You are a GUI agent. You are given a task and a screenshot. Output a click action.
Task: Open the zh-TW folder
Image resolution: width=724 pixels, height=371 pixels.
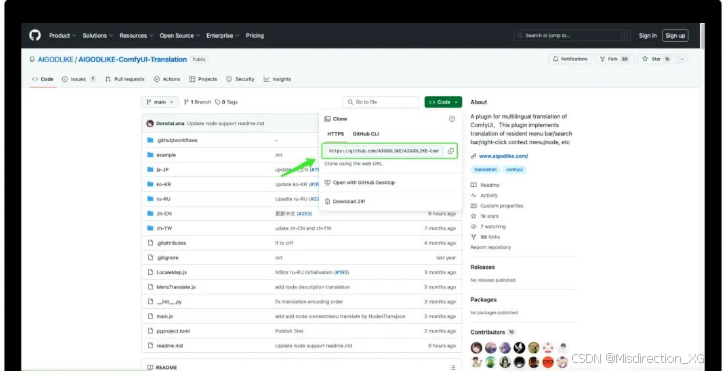[x=164, y=228]
